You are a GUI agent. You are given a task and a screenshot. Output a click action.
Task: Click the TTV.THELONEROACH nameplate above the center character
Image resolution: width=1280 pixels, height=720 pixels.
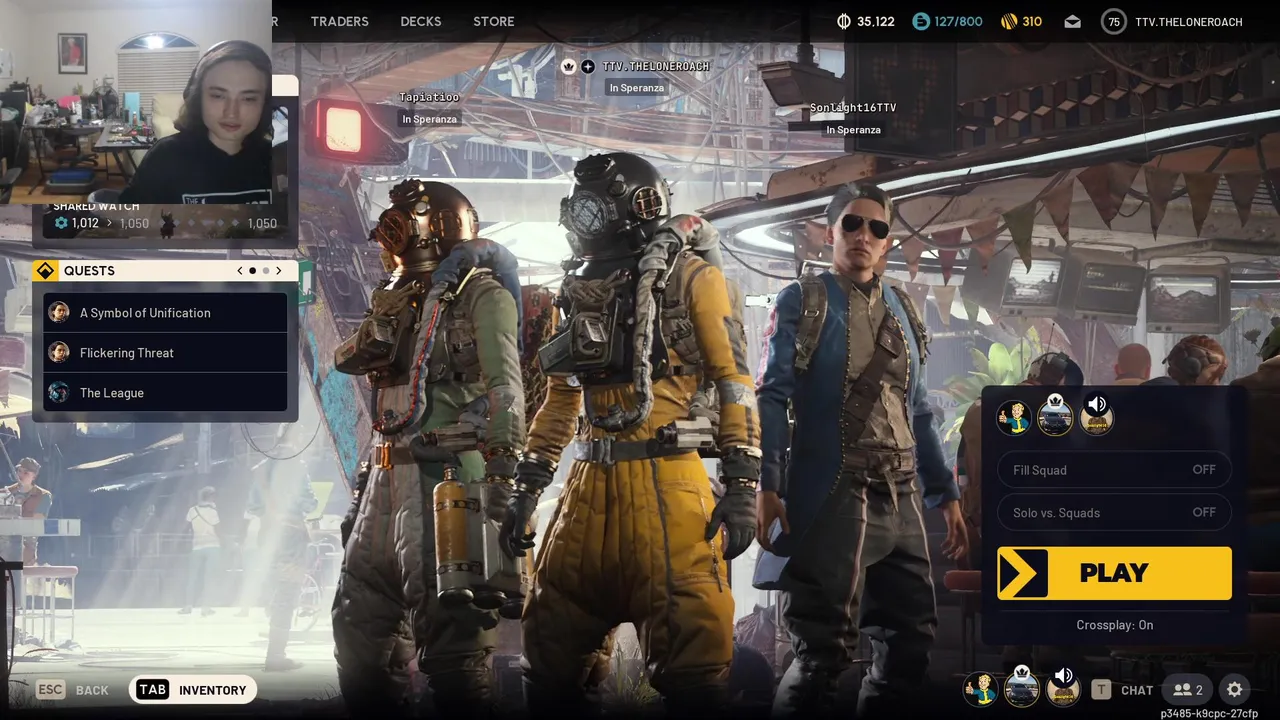point(656,66)
